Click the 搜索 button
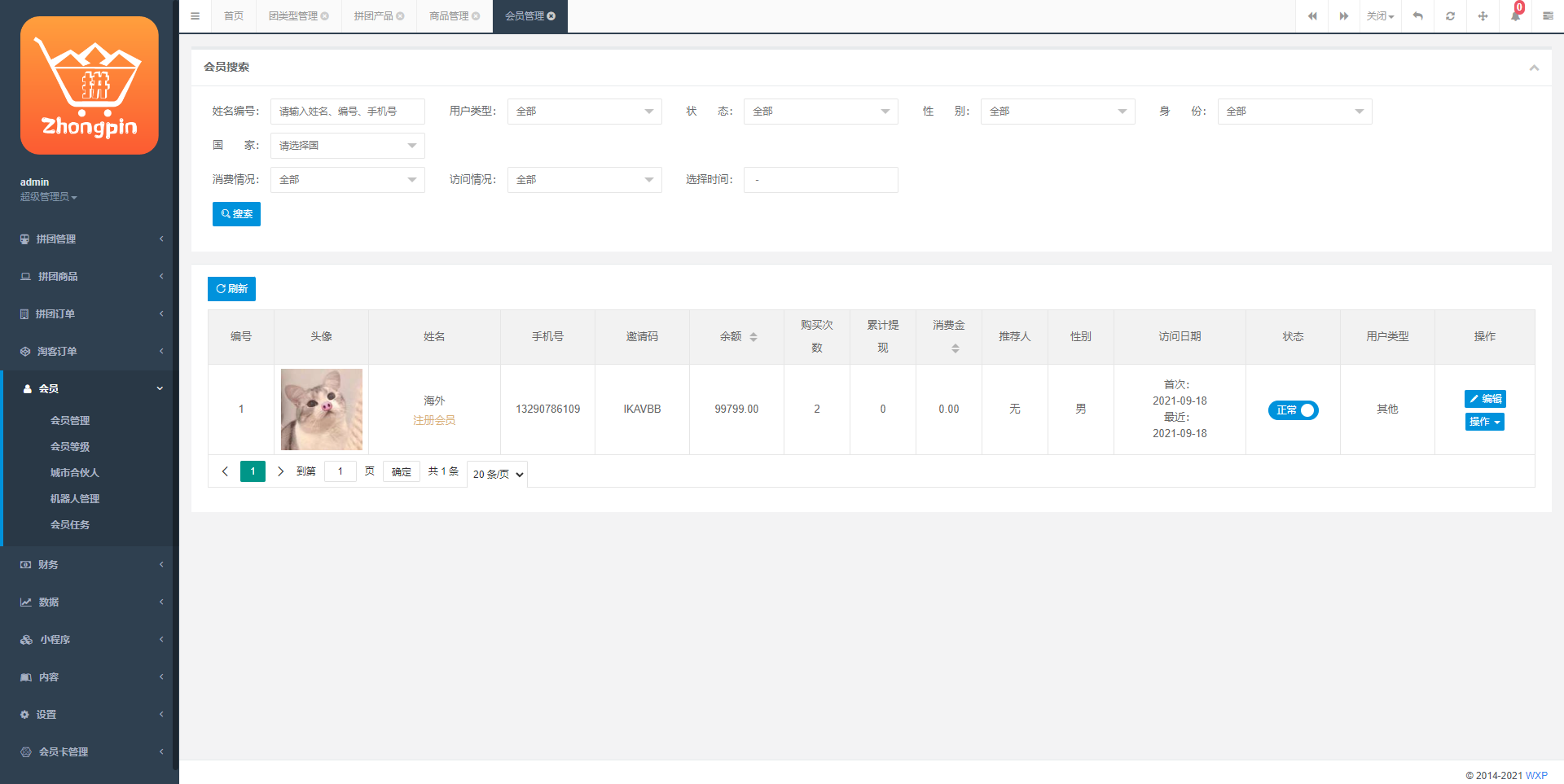This screenshot has width=1564, height=784. coord(236,214)
